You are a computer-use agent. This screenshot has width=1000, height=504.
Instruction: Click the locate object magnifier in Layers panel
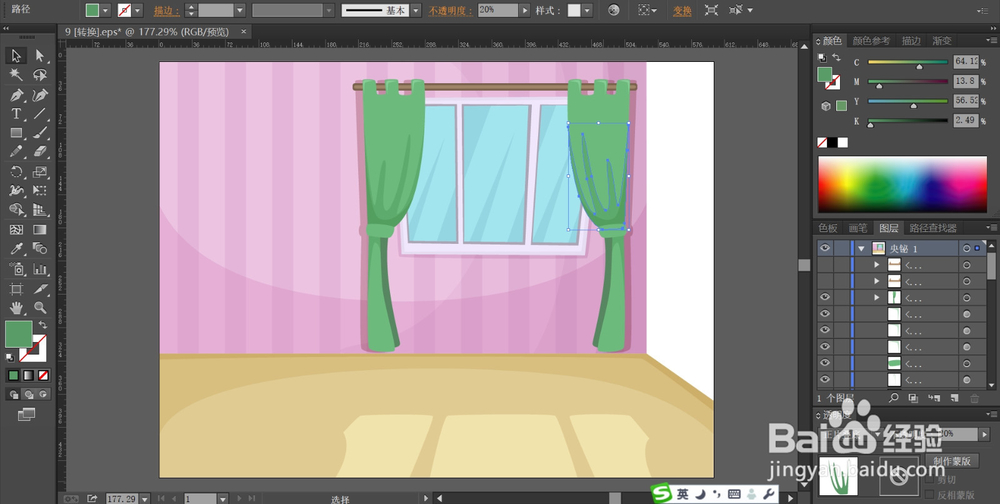click(894, 398)
